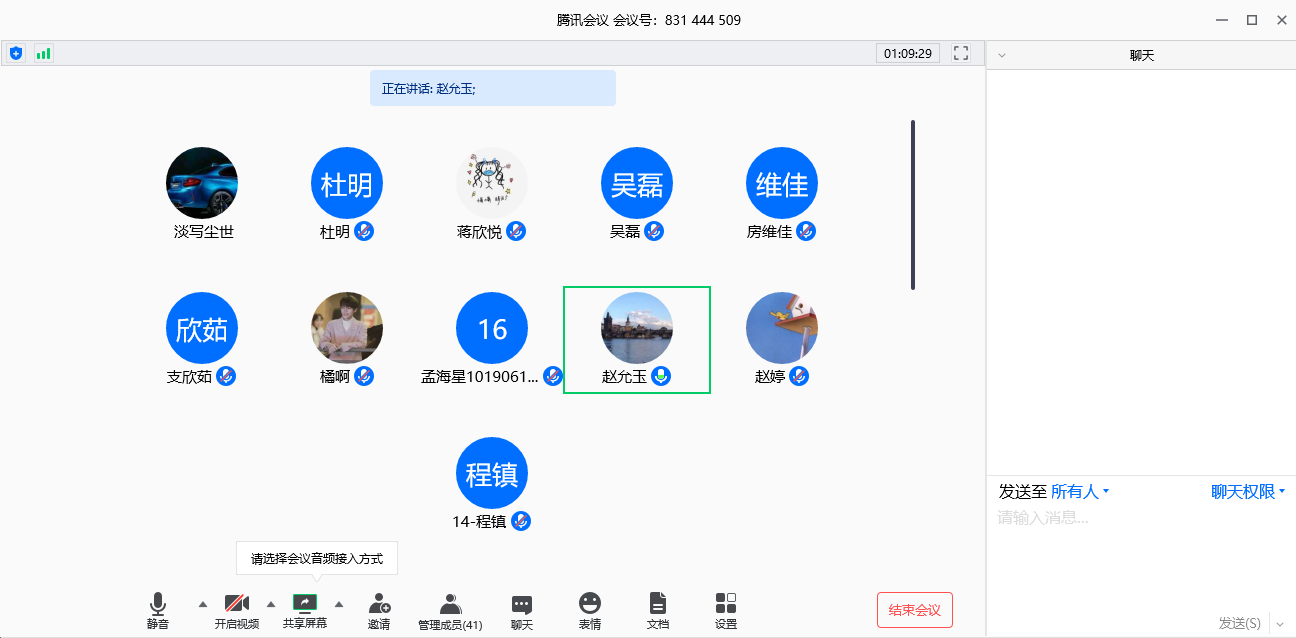Open the 聊天权限 permissions dropdown
This screenshot has height=638, width=1296.
[x=1247, y=492]
